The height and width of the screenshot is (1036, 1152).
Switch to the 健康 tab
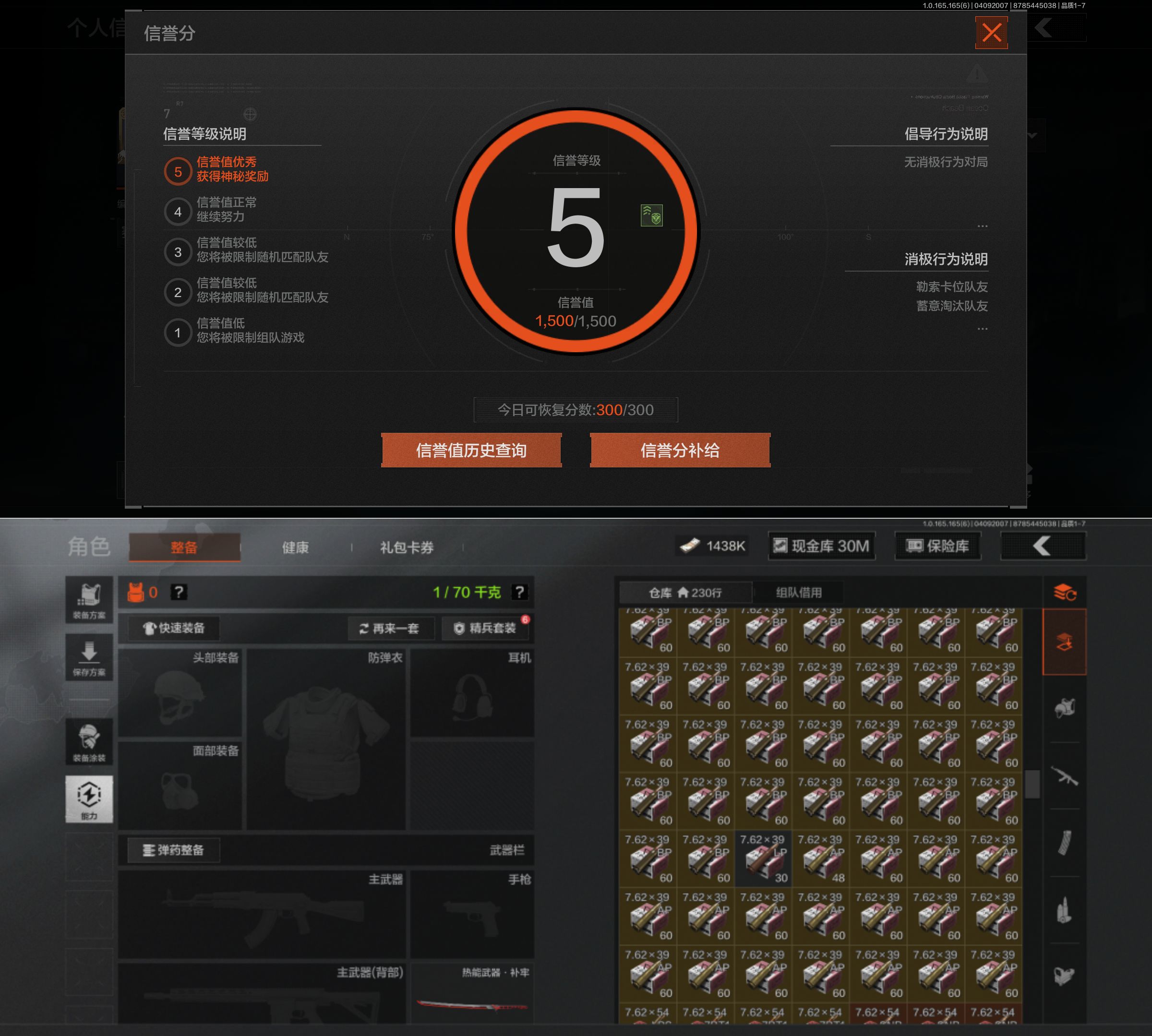pos(295,548)
